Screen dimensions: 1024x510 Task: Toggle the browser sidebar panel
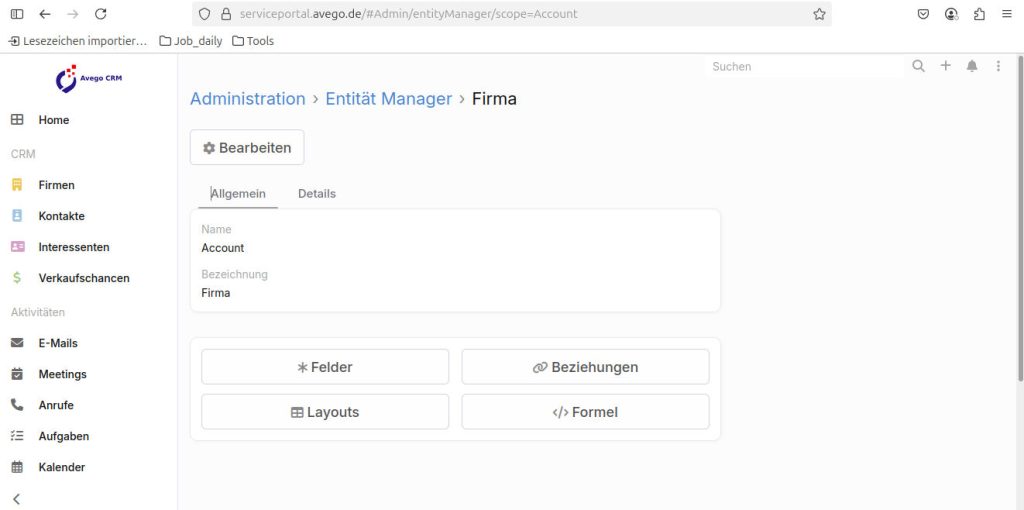point(17,14)
